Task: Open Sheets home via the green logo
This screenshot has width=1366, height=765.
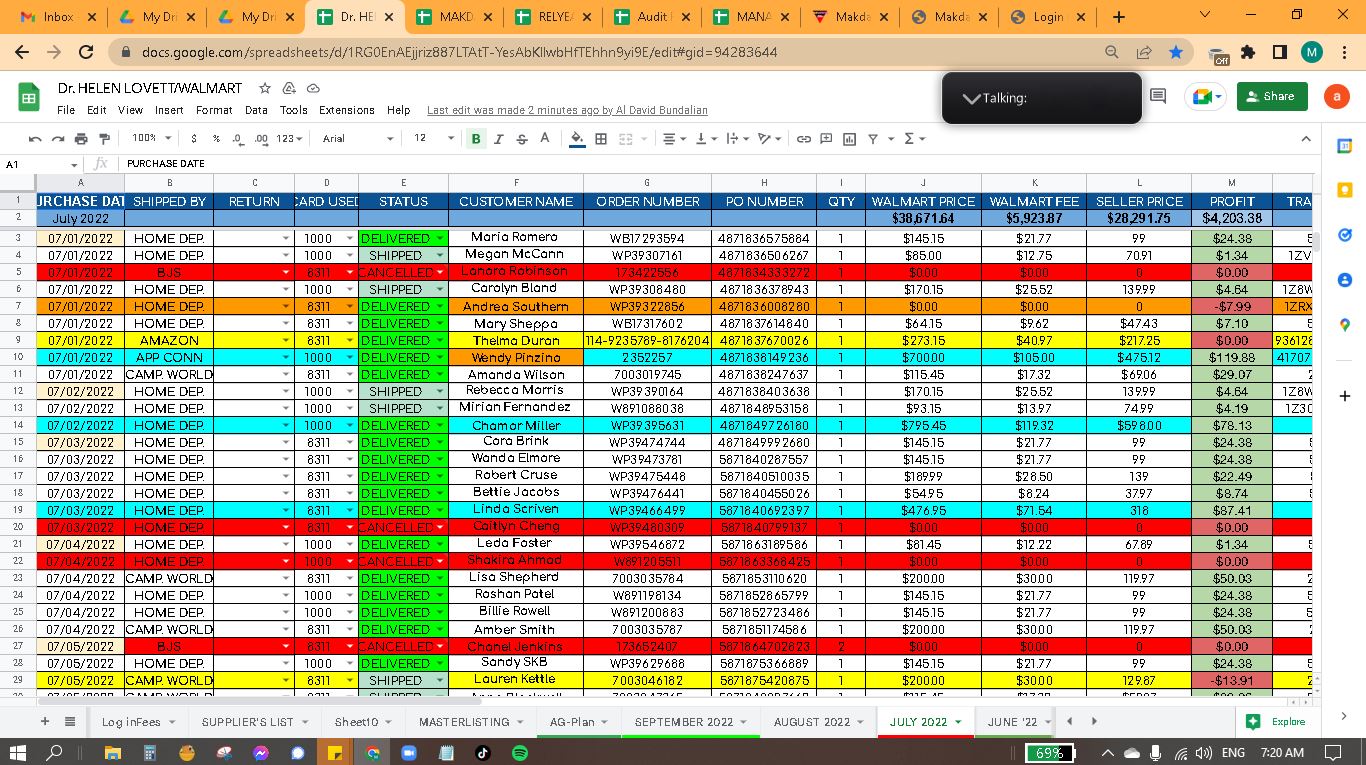Action: pos(29,97)
